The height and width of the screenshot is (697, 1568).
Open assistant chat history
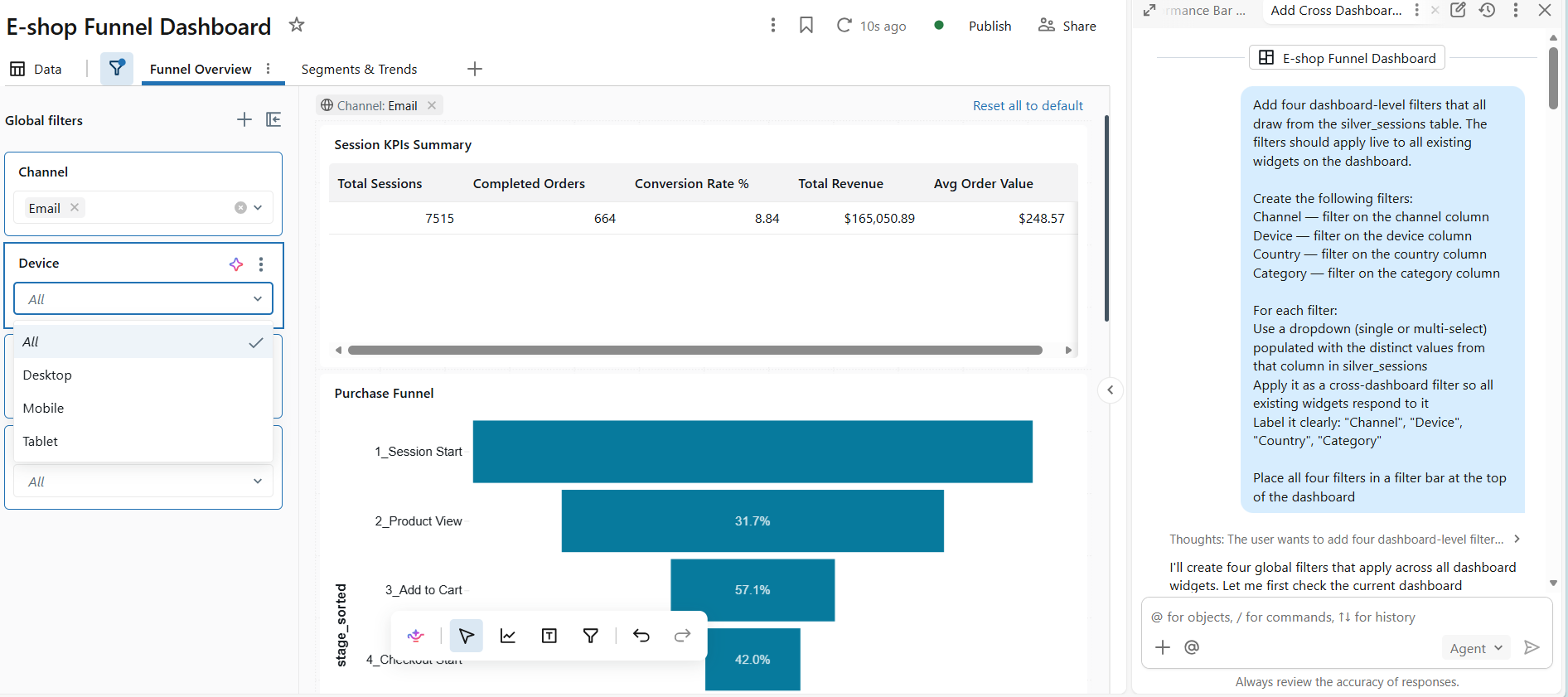coord(1488,10)
